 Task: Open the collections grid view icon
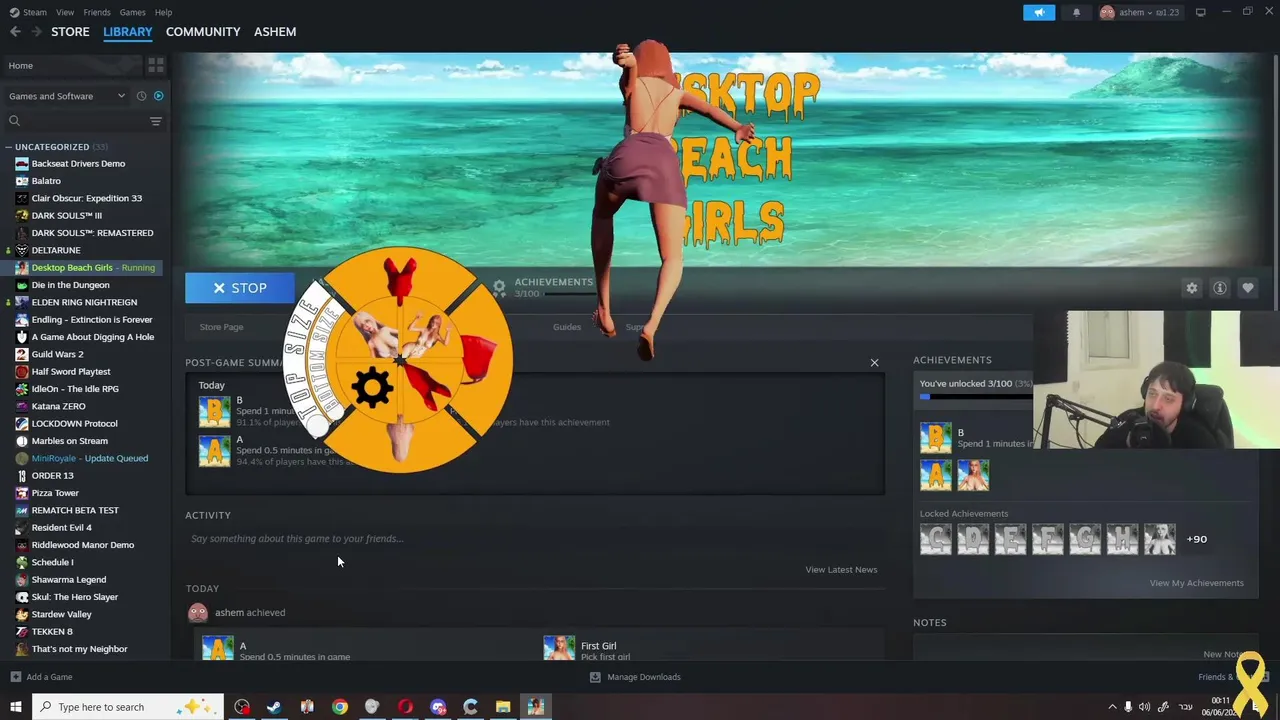point(156,65)
